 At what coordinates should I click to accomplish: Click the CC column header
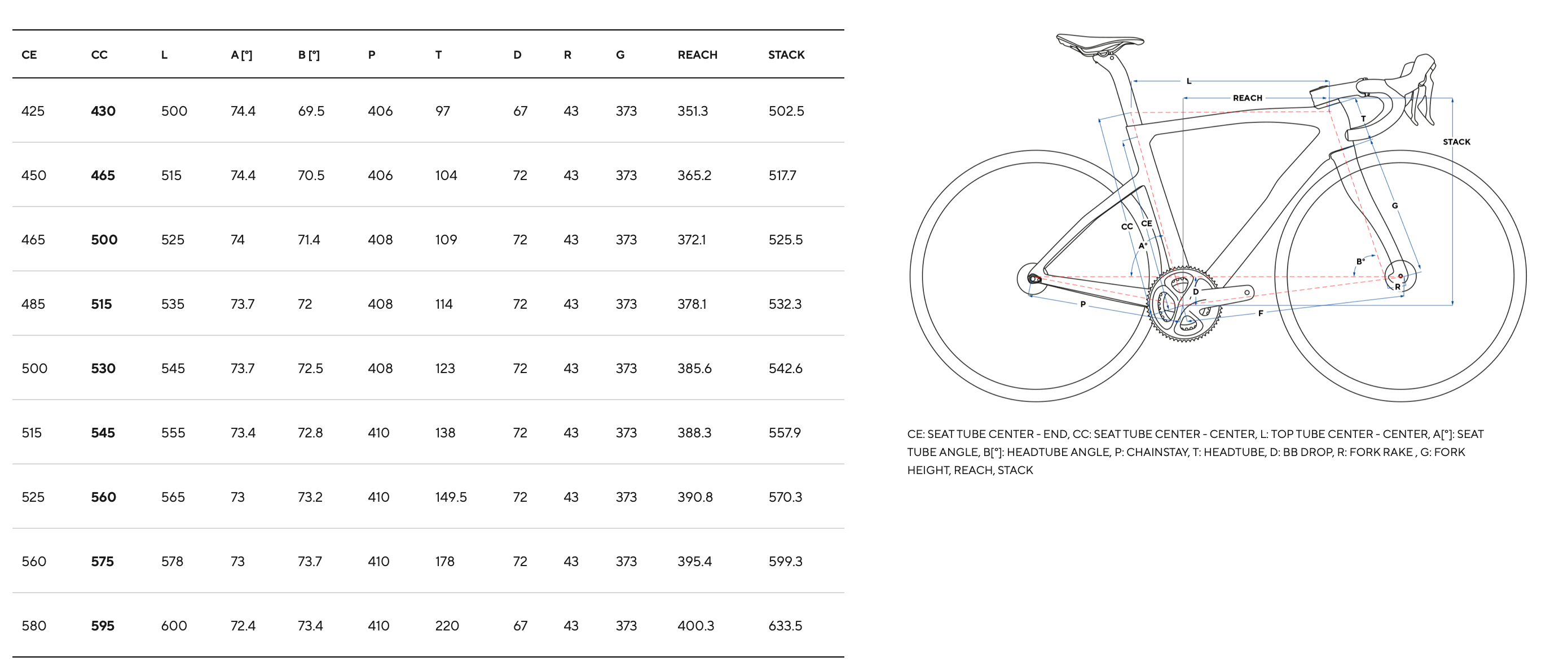99,55
